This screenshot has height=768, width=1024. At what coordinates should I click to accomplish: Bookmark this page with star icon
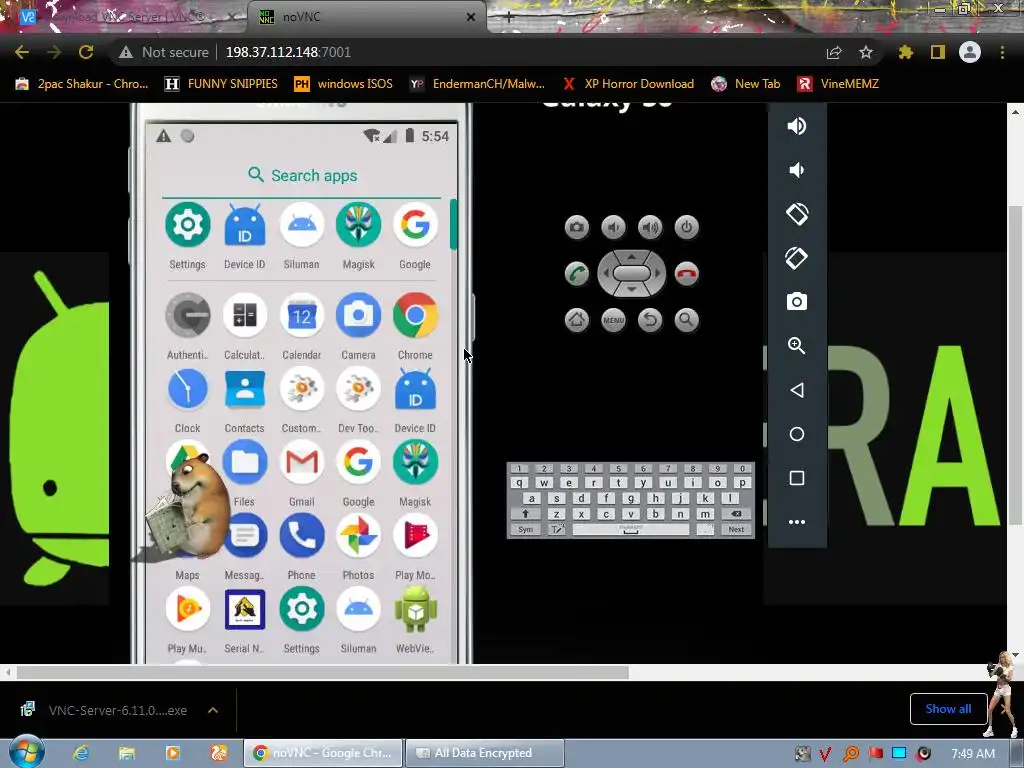(866, 52)
